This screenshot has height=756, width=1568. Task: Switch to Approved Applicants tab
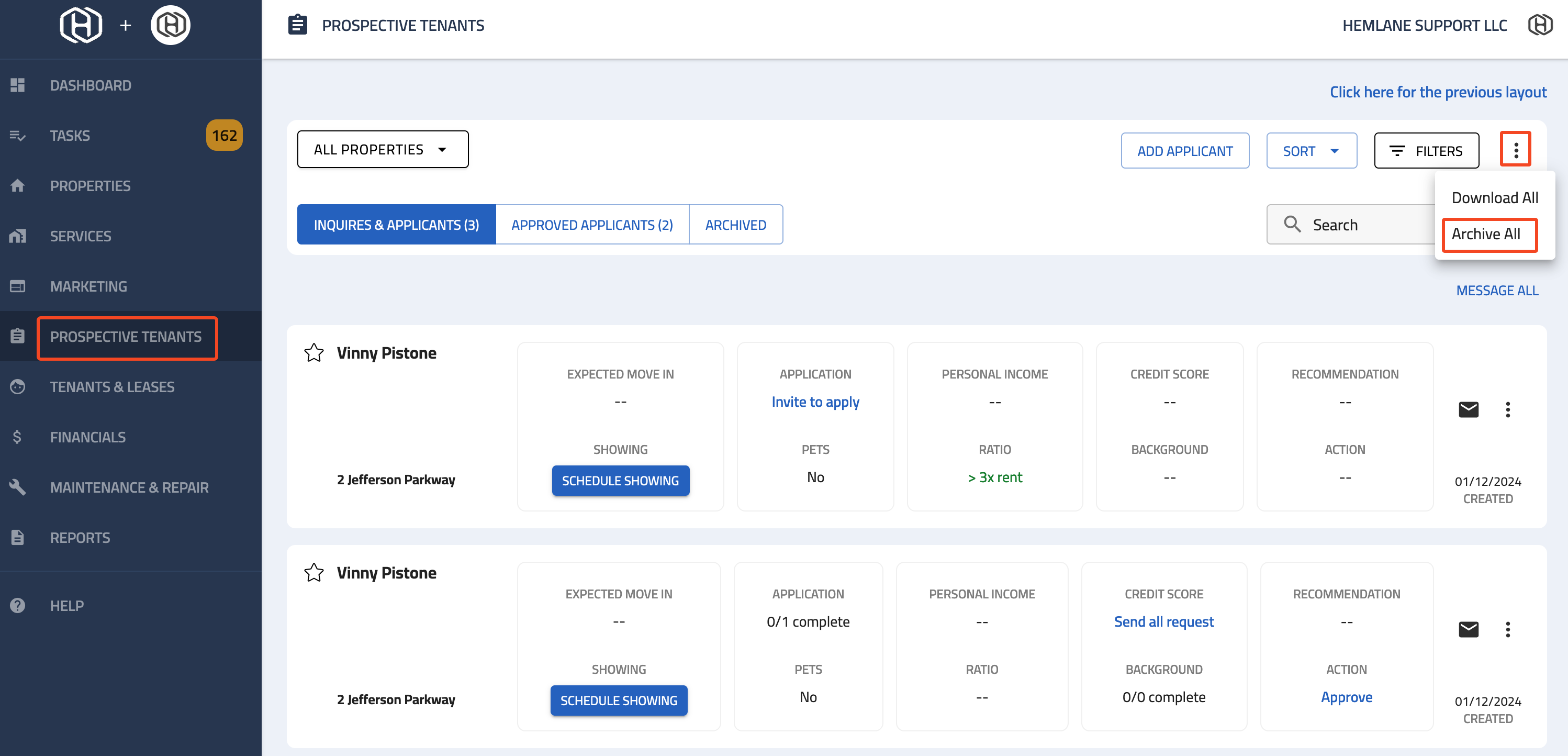pyautogui.click(x=592, y=225)
